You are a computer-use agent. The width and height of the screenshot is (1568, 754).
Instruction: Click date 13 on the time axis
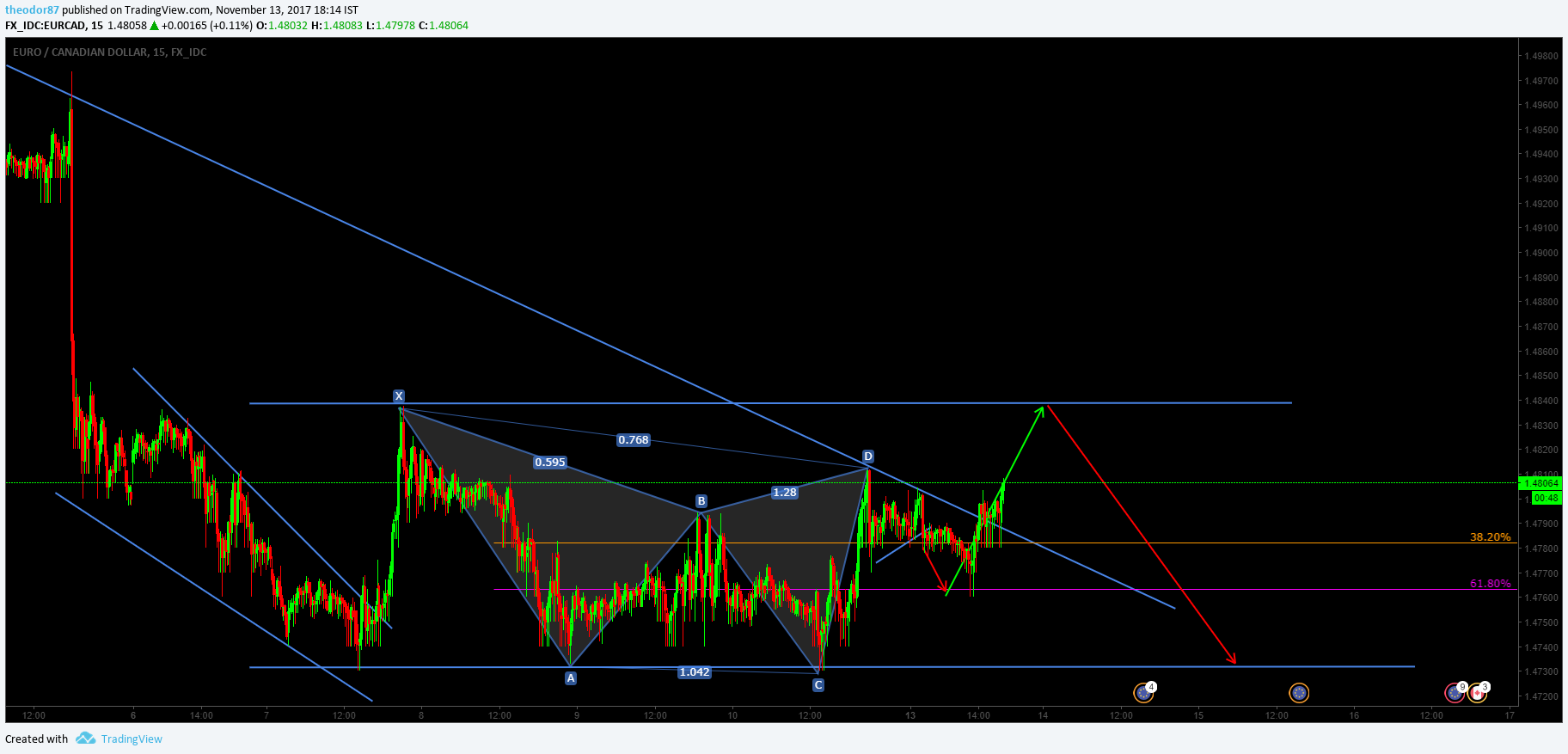(x=910, y=715)
